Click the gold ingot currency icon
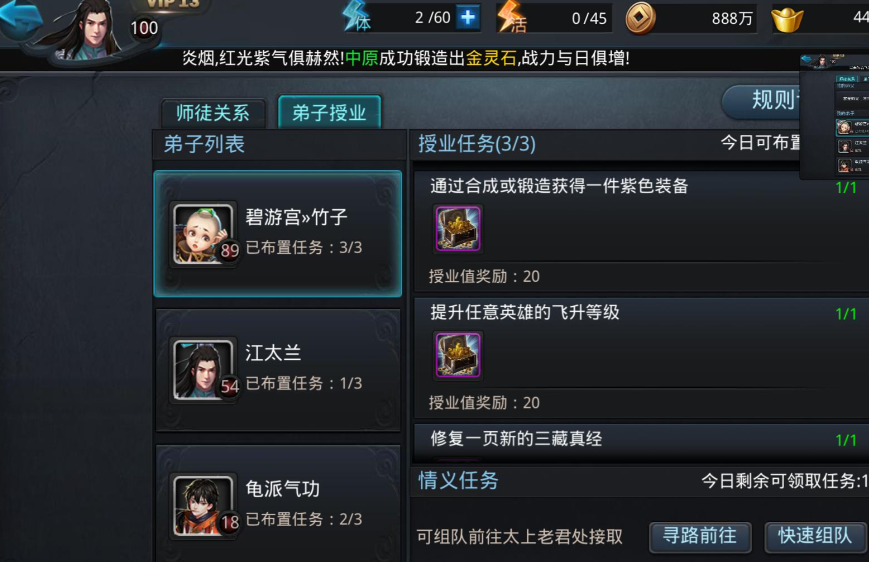The image size is (869, 562). point(787,19)
